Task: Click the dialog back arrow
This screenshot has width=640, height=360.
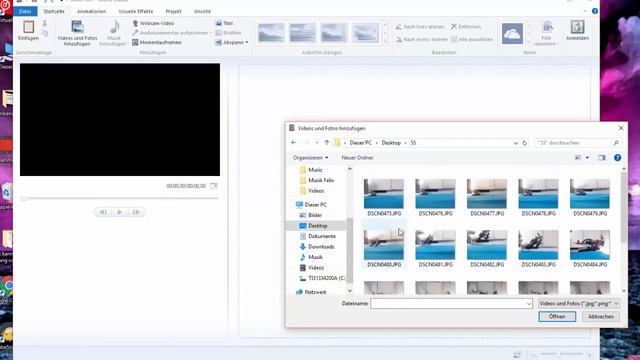Action: coord(294,143)
